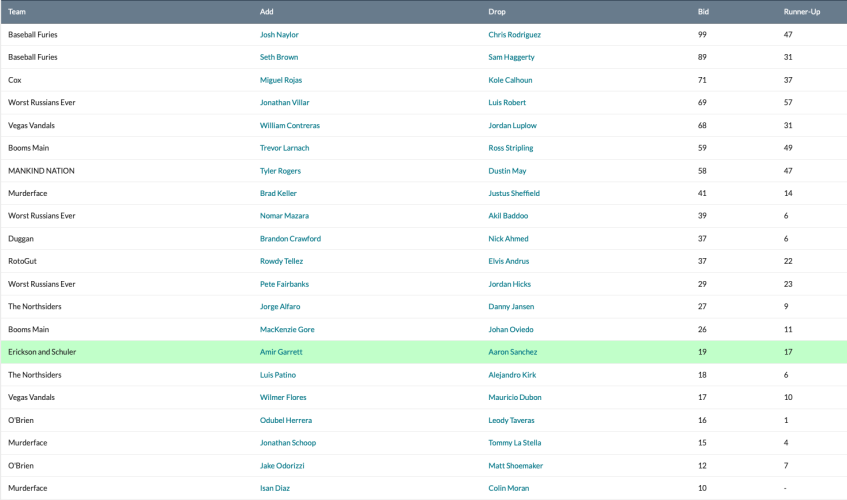Click the Bid column header
This screenshot has height=500, width=847.
click(x=703, y=12)
